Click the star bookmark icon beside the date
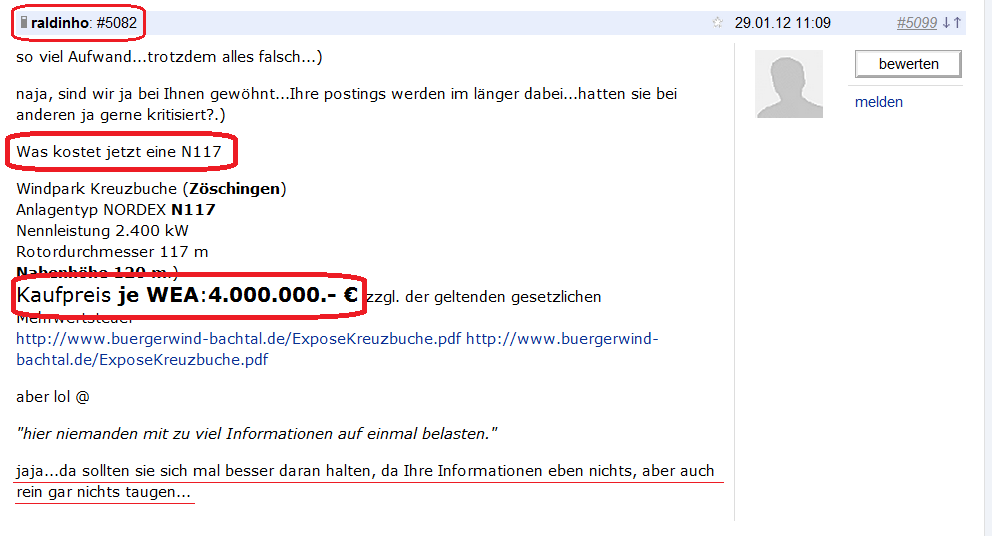This screenshot has height=536, width=992. (x=717, y=23)
